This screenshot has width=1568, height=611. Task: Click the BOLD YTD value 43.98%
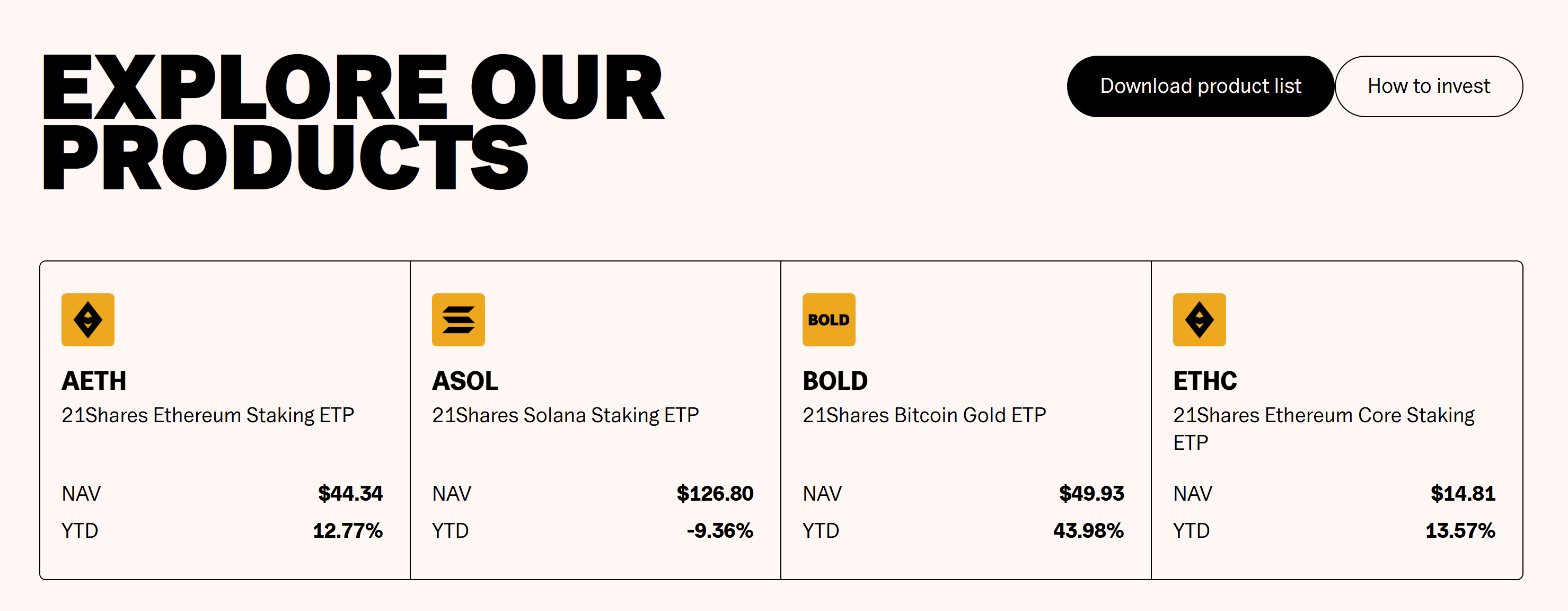tap(1088, 530)
